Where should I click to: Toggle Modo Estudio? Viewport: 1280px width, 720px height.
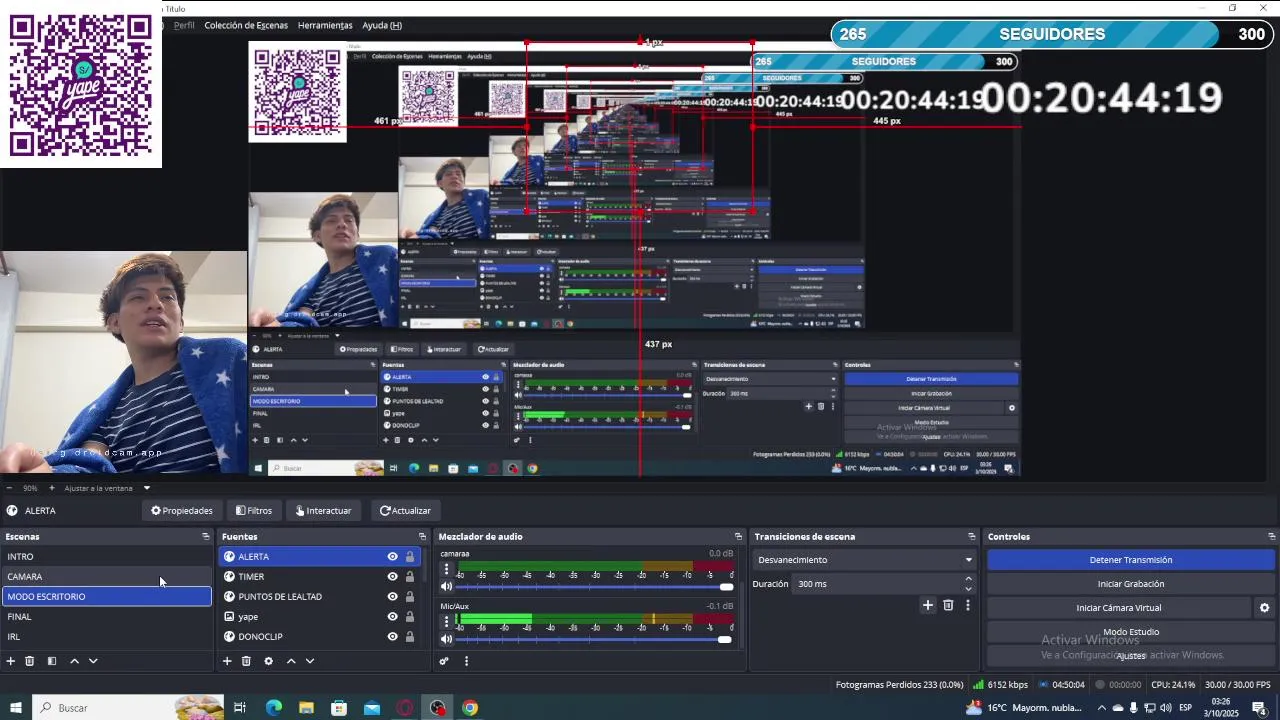1130,632
